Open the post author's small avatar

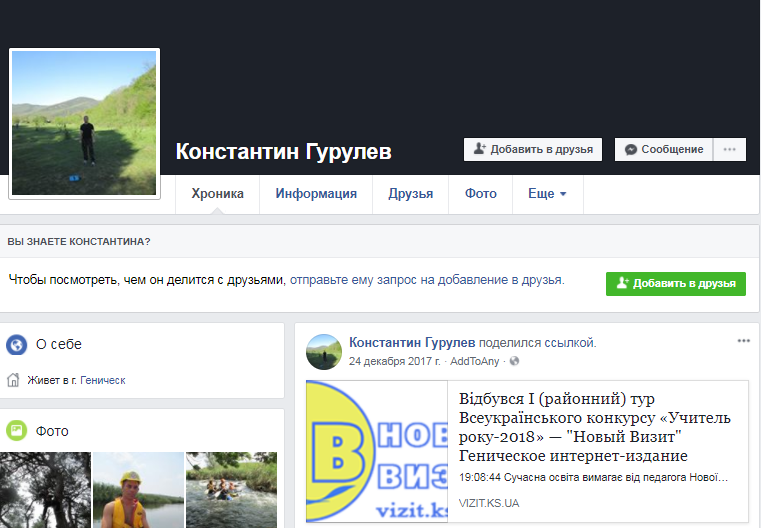[324, 351]
